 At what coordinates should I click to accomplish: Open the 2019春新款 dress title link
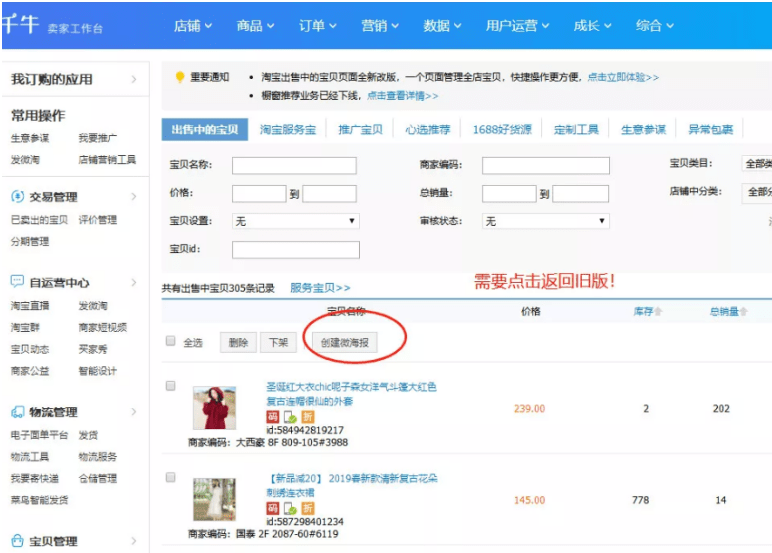pyautogui.click(x=352, y=485)
